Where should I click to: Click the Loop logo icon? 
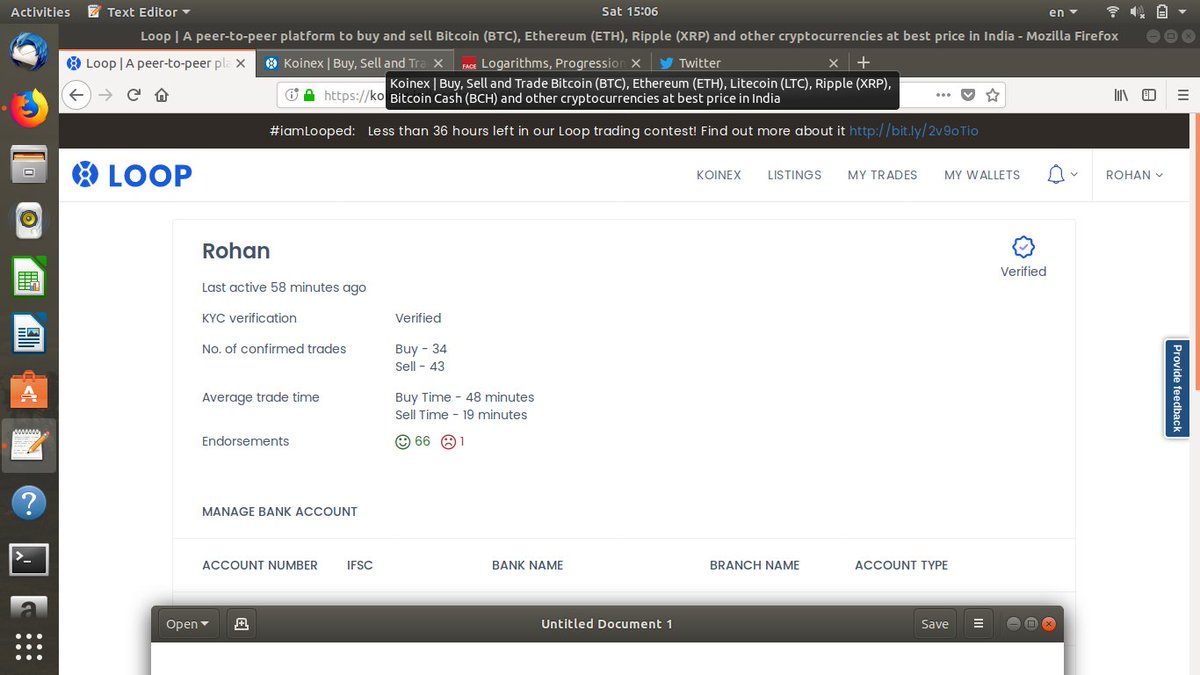pyautogui.click(x=83, y=174)
